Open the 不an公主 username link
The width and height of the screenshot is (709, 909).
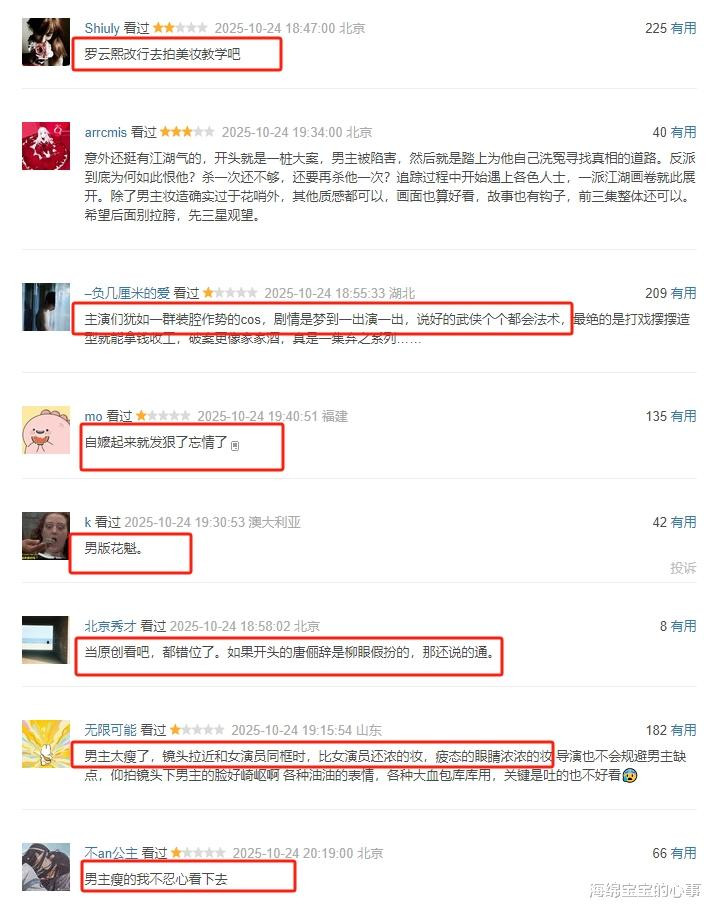111,853
